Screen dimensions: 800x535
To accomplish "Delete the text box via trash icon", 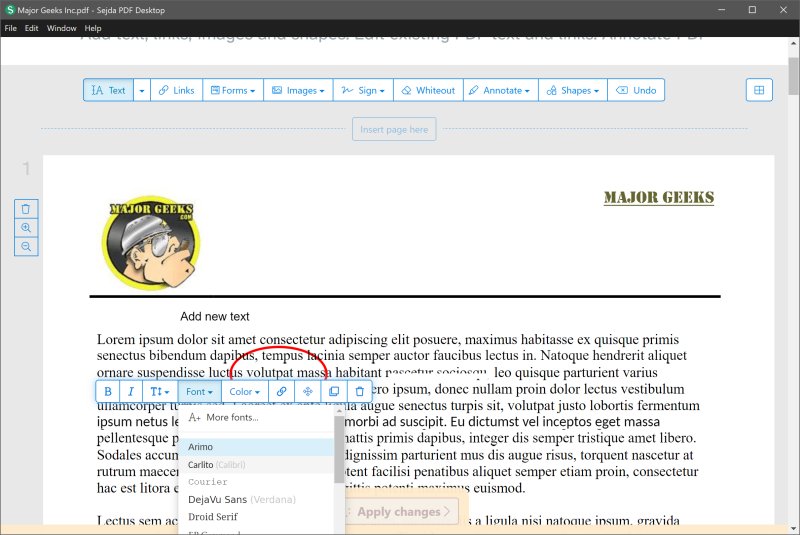I will coord(360,392).
